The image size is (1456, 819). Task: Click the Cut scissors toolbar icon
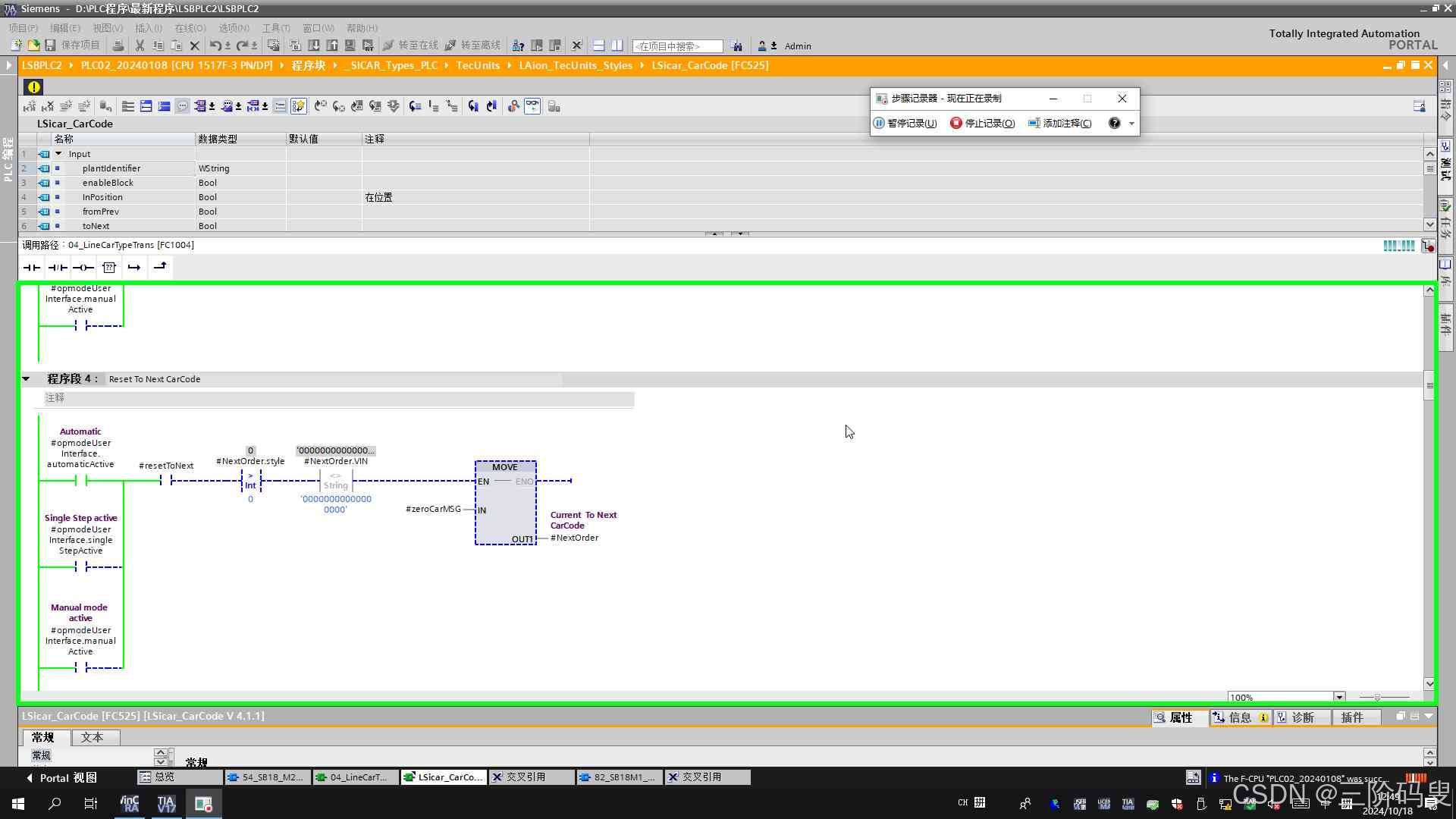(140, 45)
